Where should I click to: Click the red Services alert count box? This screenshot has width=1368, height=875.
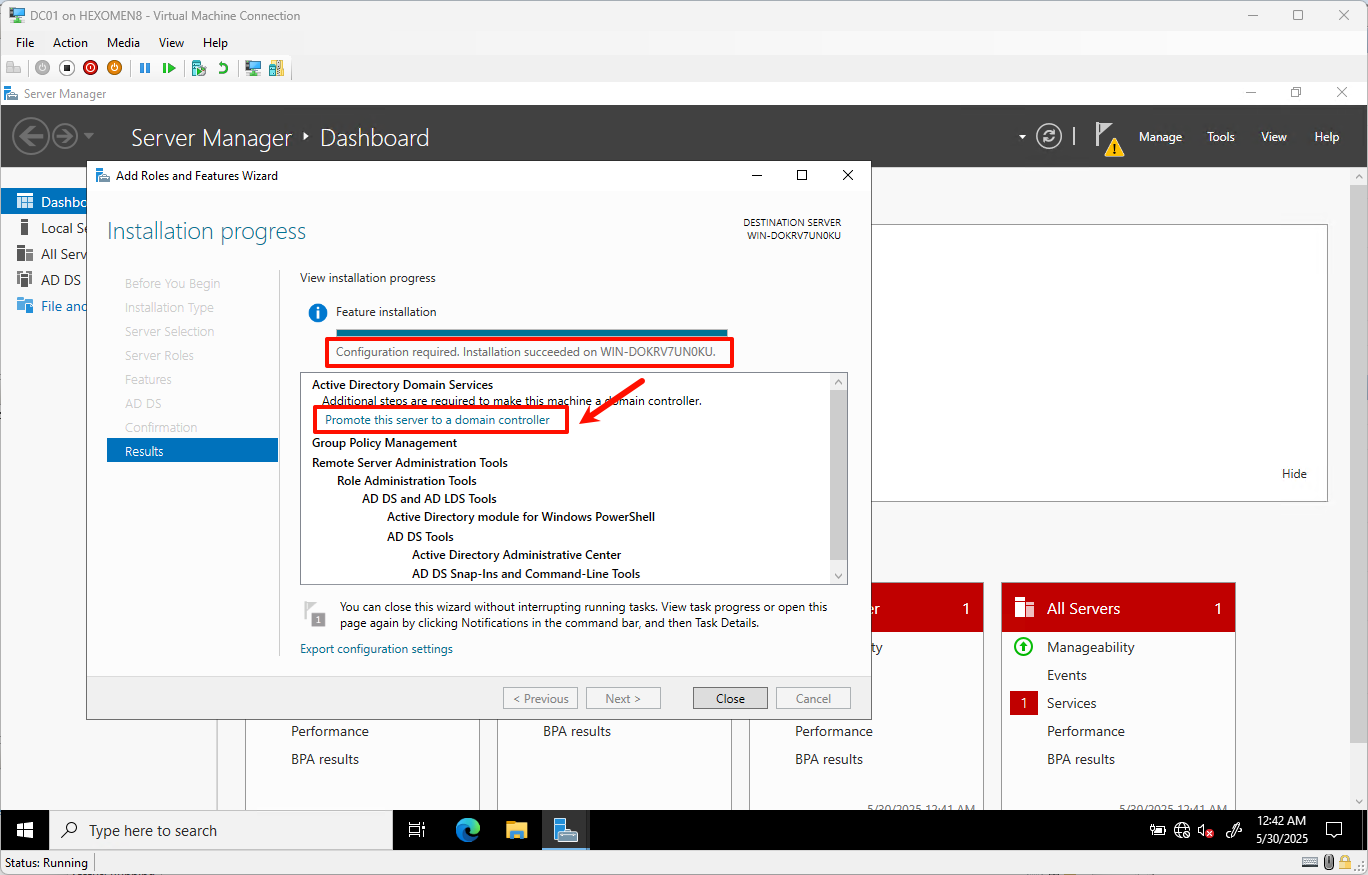point(1023,703)
